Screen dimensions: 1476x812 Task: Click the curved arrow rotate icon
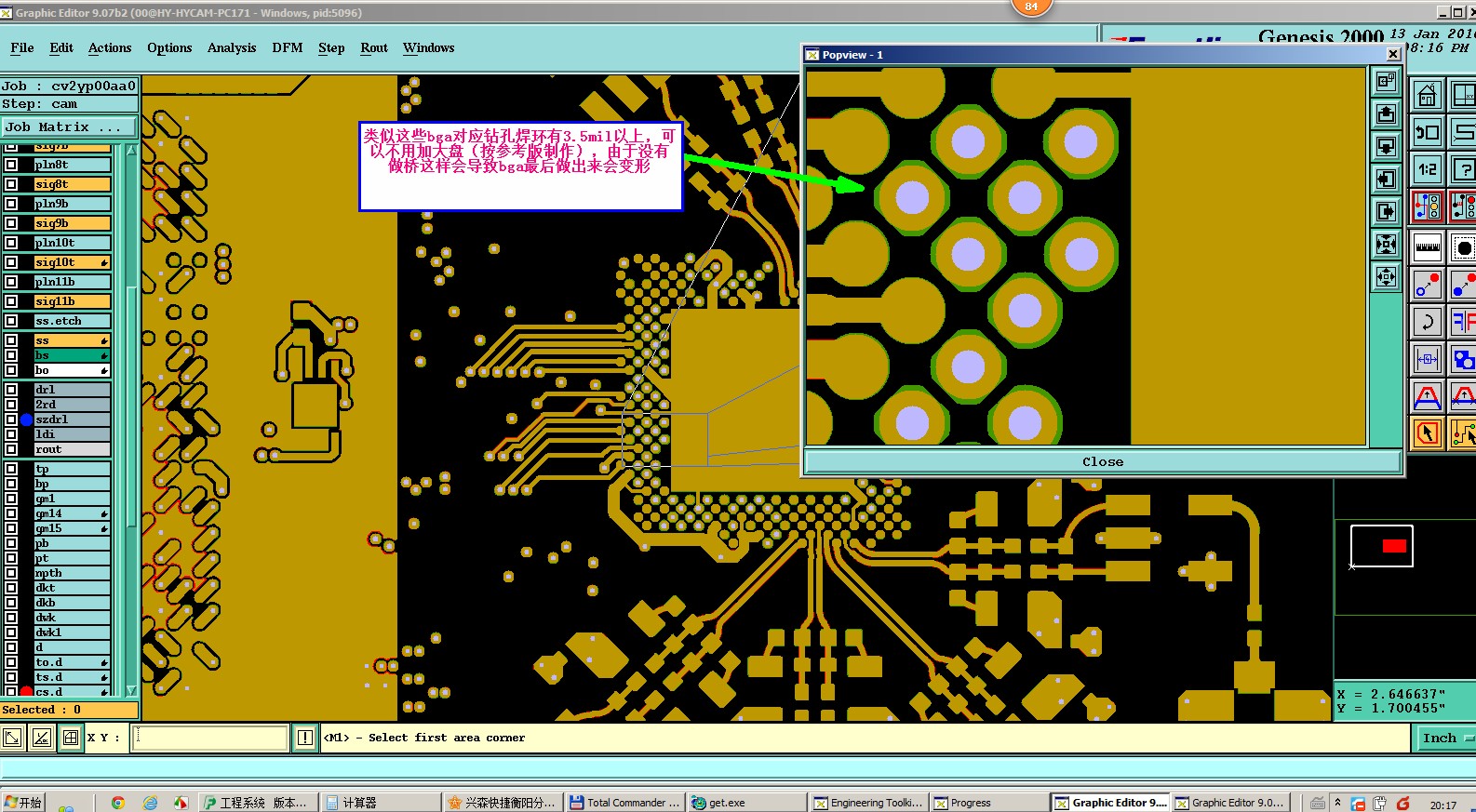1427,322
